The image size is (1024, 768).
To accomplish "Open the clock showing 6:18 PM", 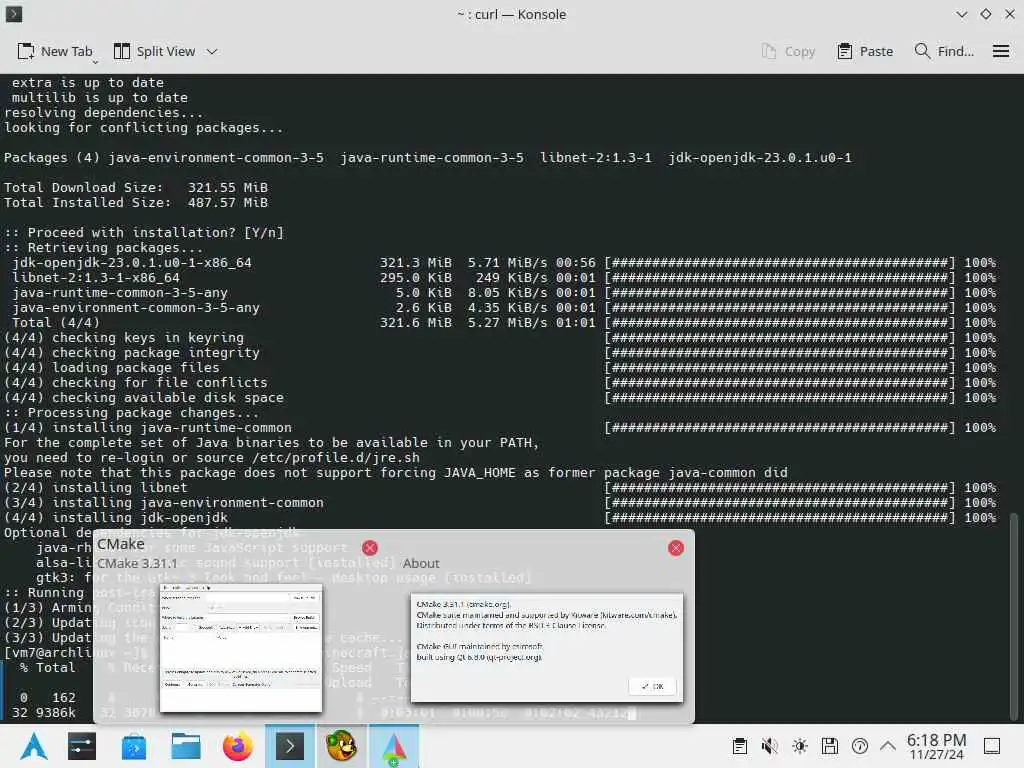I will tap(936, 746).
